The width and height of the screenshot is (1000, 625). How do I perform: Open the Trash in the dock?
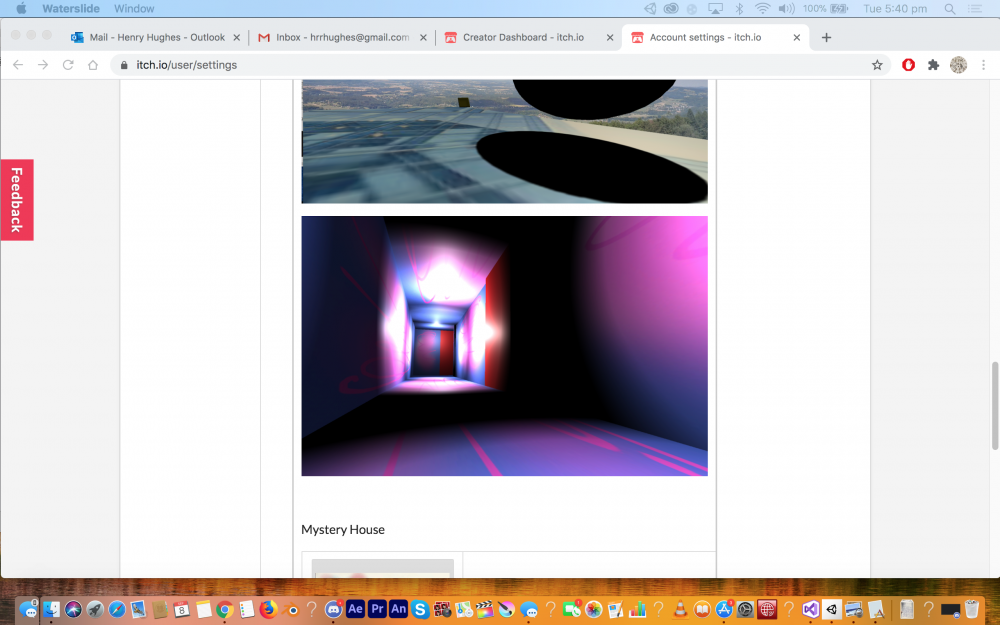(972, 609)
